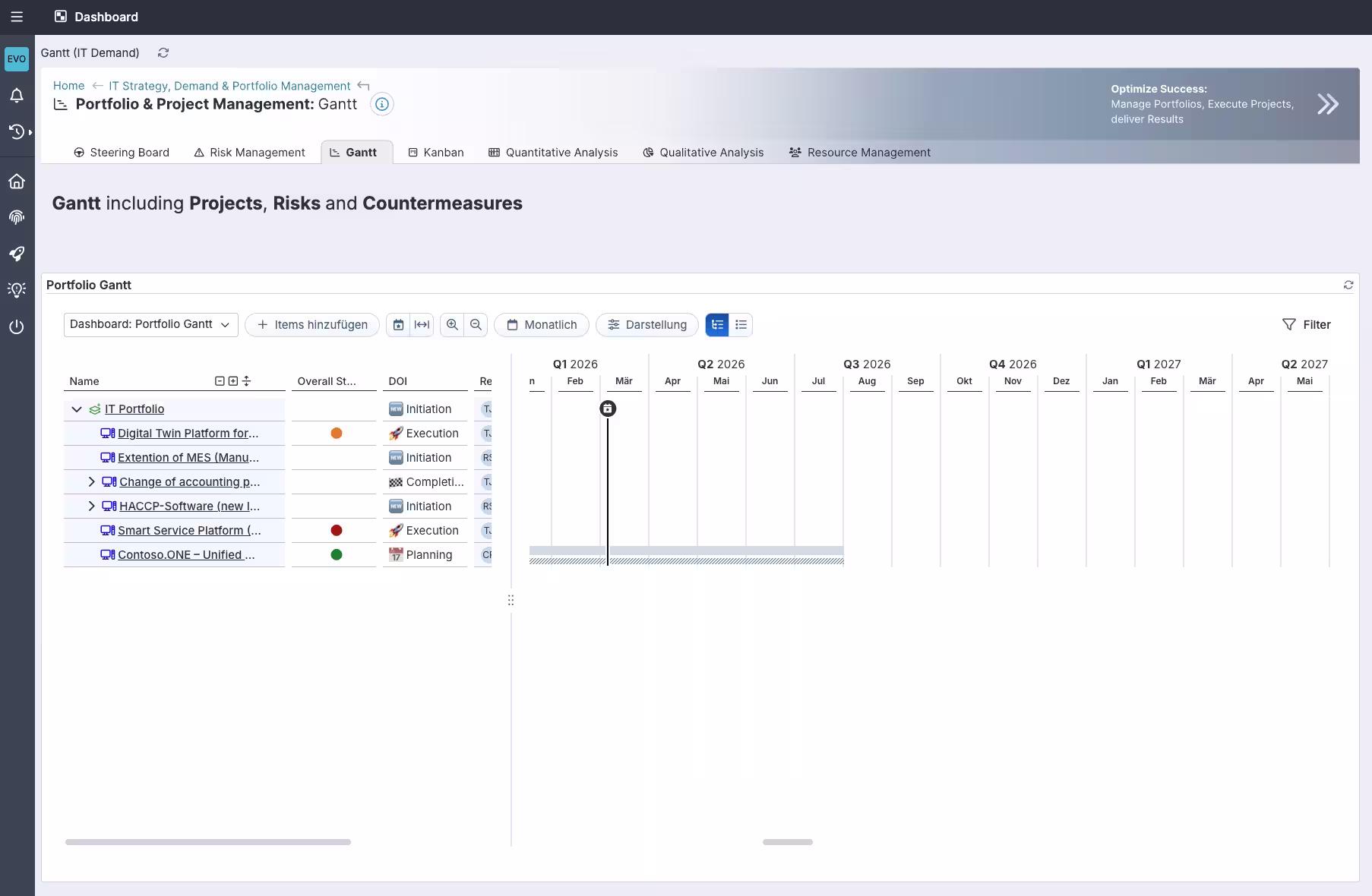Image resolution: width=1372 pixels, height=896 pixels.
Task: Open the Risk Management tab
Action: [249, 153]
